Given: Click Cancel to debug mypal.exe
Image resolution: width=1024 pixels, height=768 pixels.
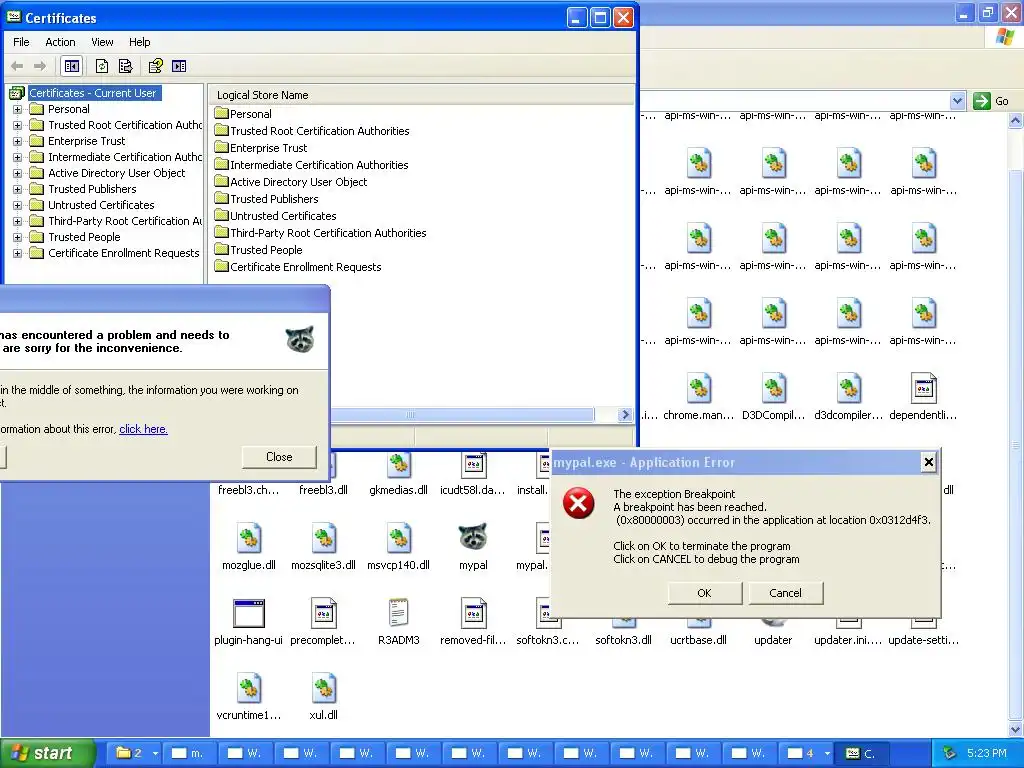Looking at the screenshot, I should click(x=785, y=593).
